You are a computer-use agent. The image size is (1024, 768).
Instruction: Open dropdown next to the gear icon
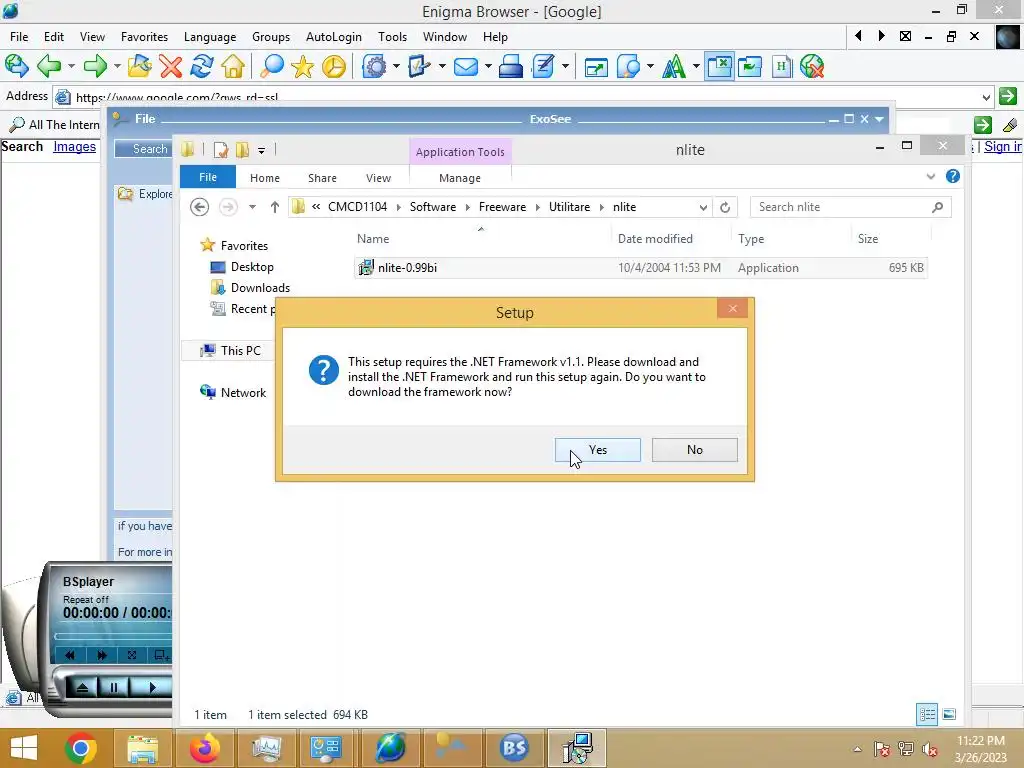(396, 66)
